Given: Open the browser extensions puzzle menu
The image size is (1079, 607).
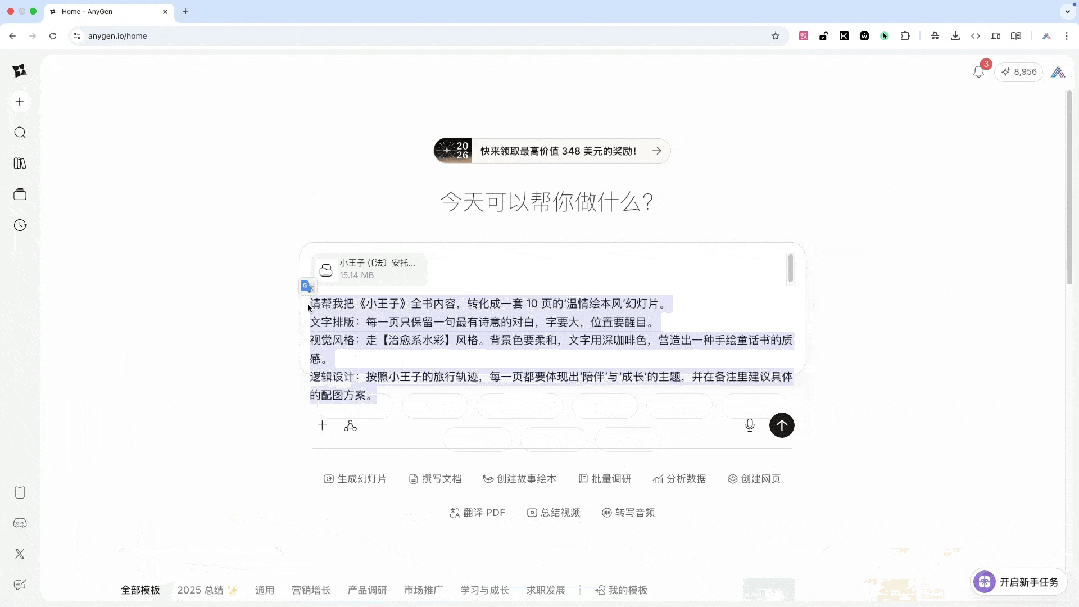Looking at the screenshot, I should (905, 35).
